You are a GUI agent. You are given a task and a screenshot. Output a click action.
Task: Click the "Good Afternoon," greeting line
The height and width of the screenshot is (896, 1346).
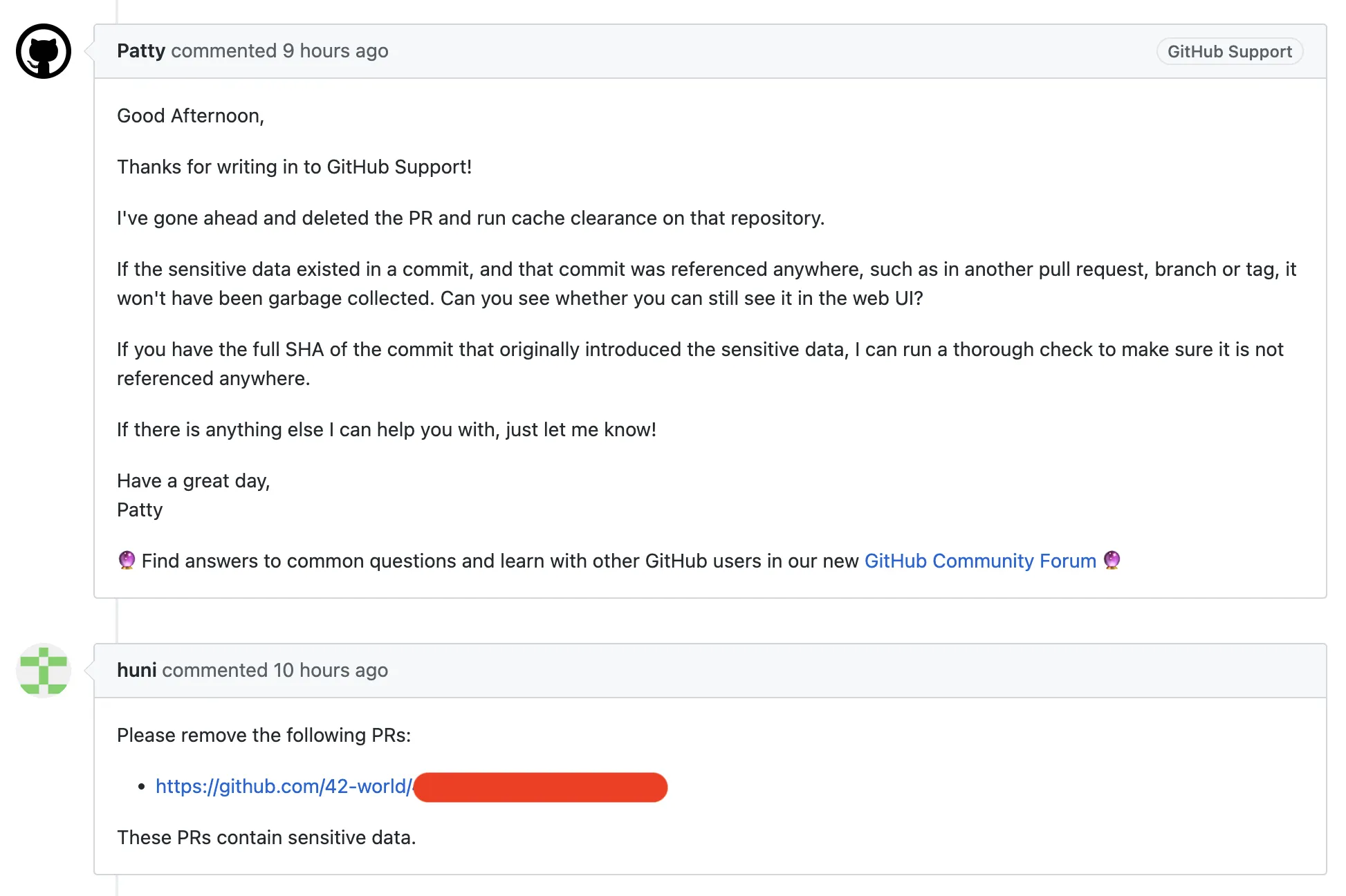(190, 115)
